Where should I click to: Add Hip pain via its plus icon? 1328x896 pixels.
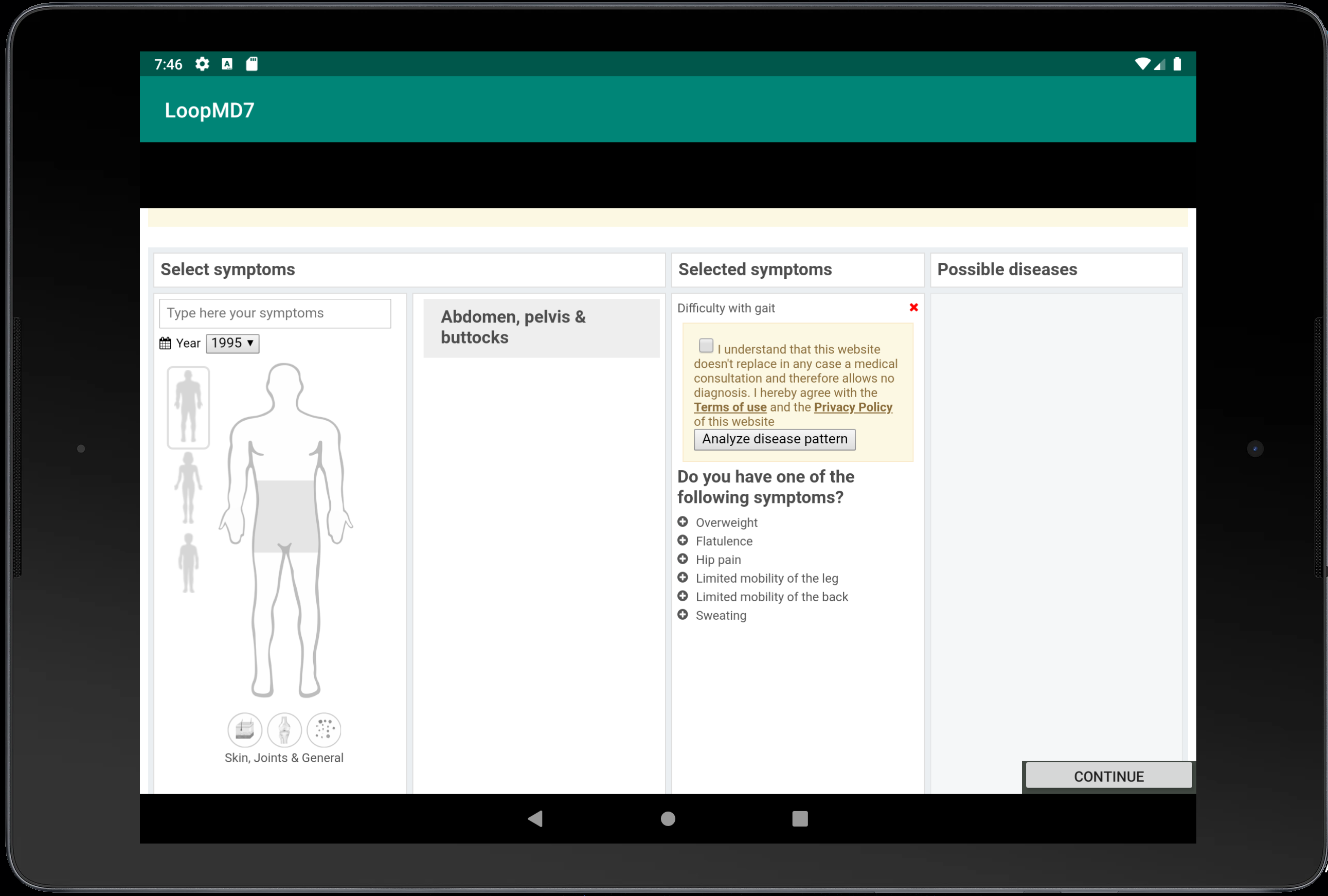(x=683, y=559)
